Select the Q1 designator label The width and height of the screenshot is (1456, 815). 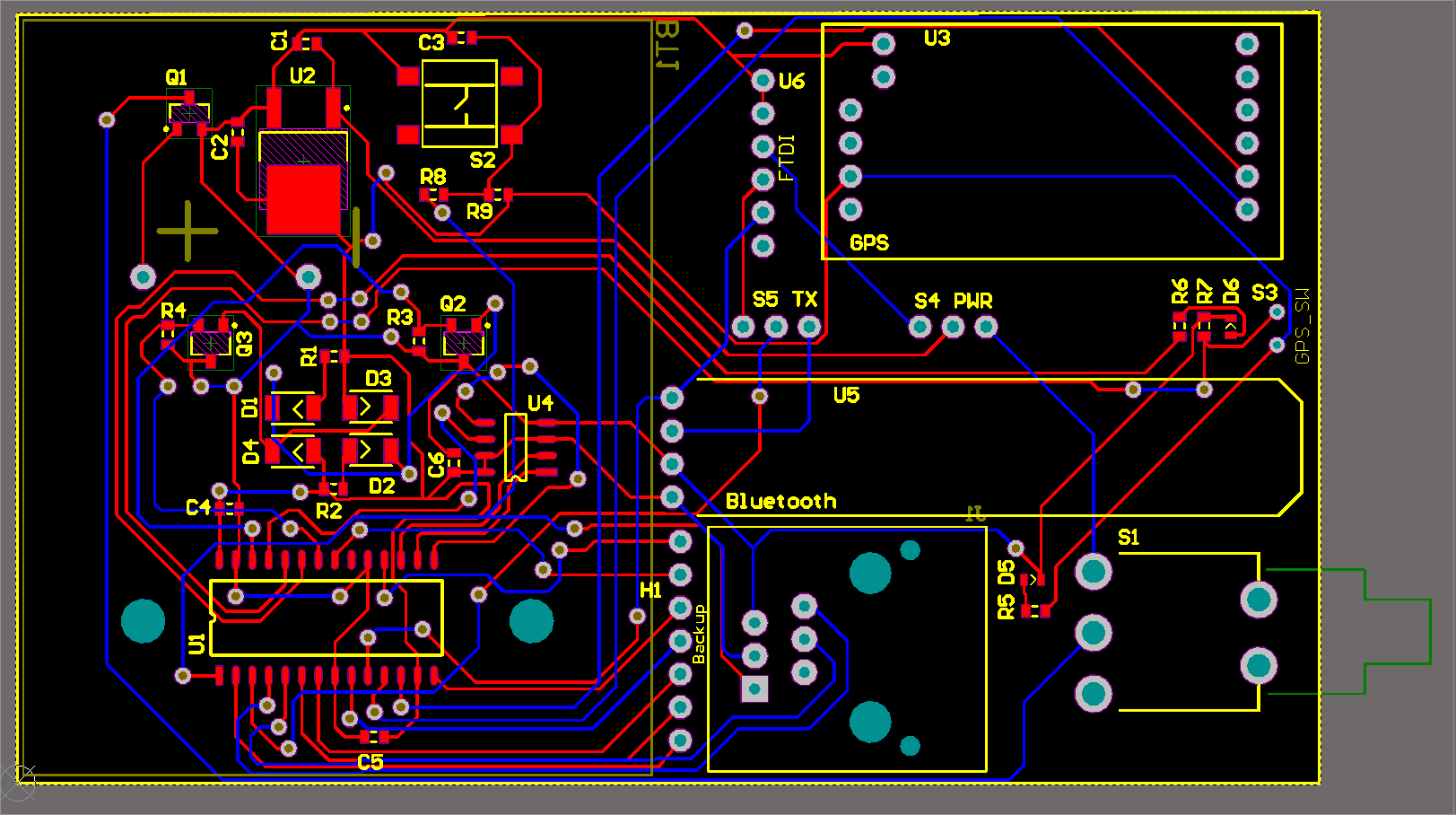176,77
